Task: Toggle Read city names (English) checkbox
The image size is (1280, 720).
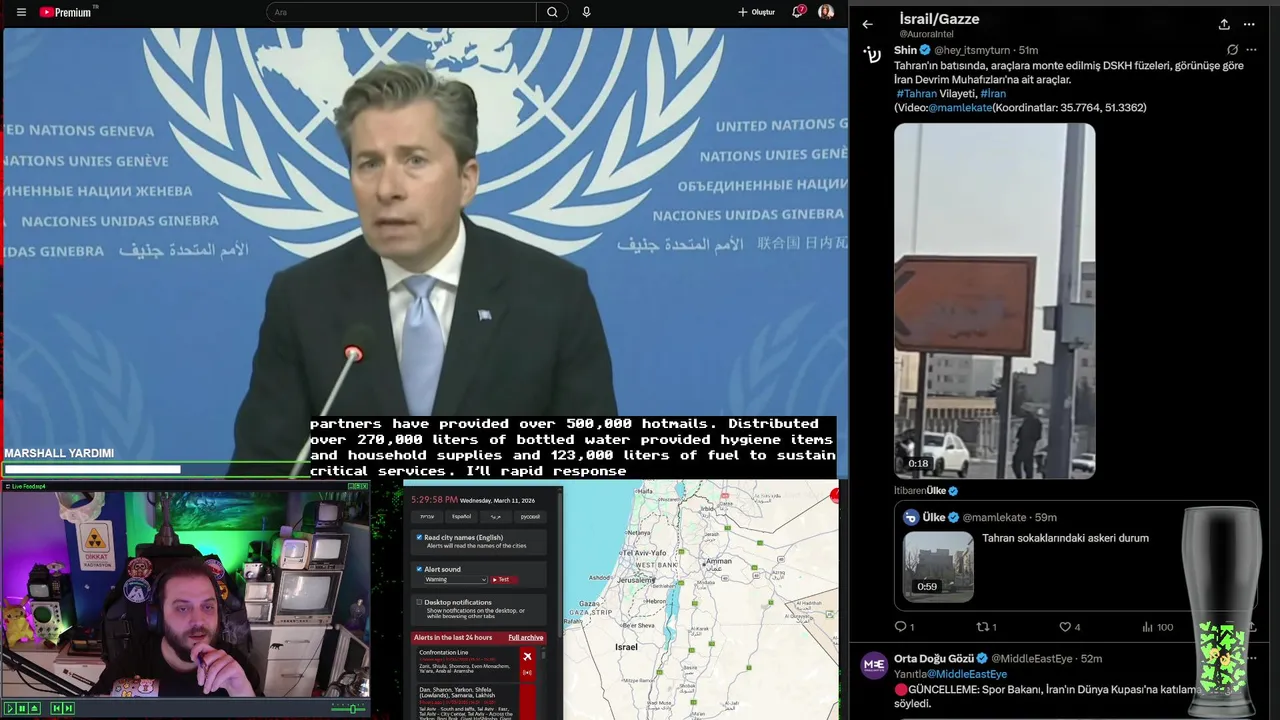Action: pos(419,538)
